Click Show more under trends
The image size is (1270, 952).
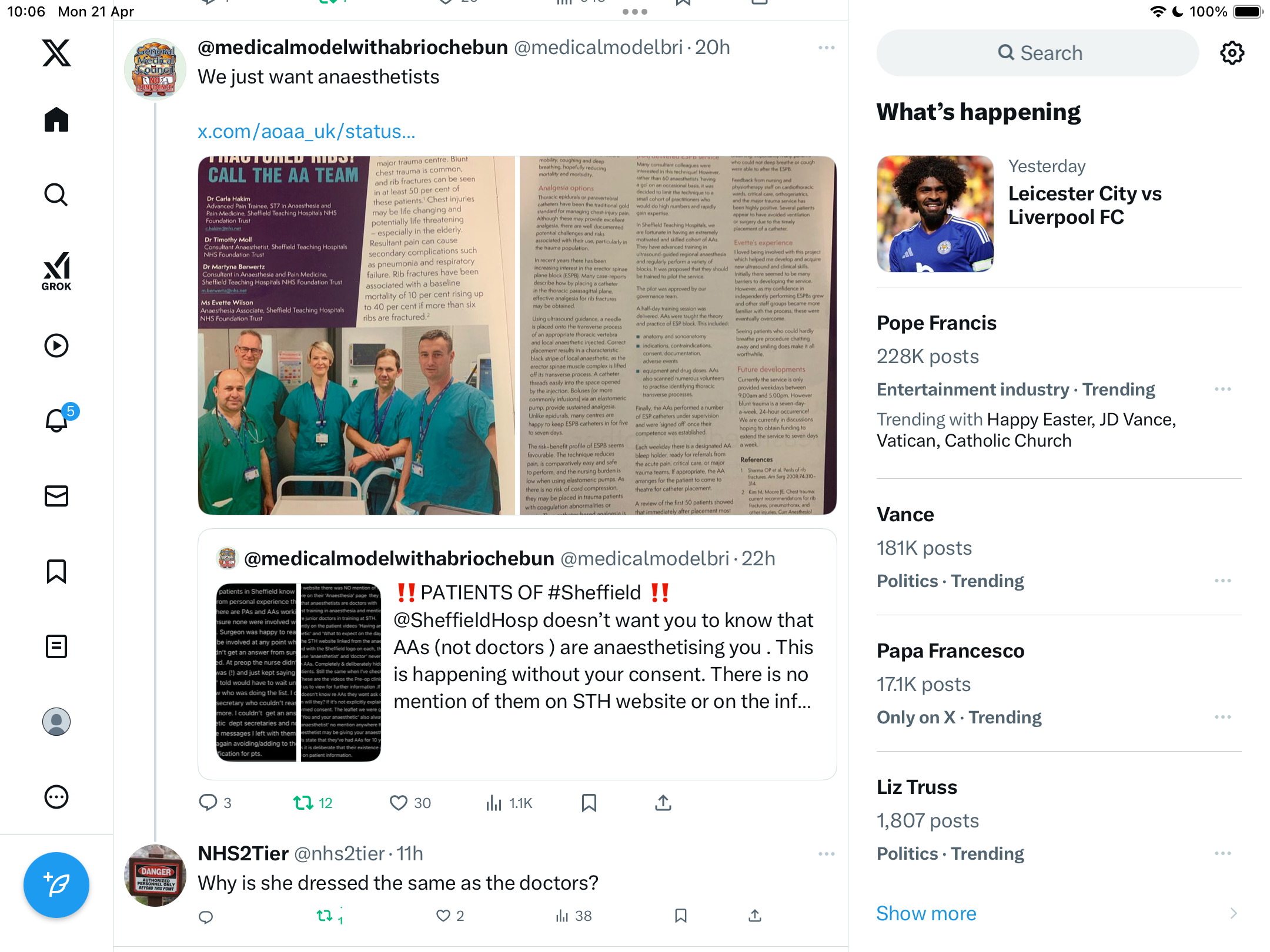point(926,913)
